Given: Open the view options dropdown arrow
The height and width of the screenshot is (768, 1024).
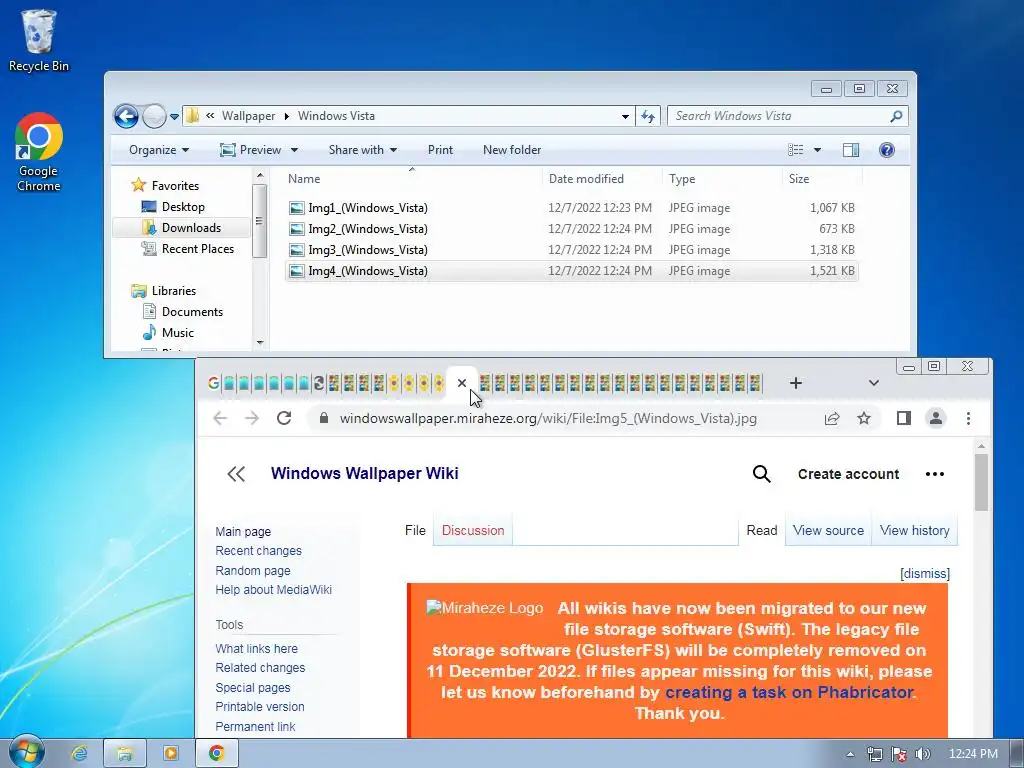Looking at the screenshot, I should (x=817, y=150).
